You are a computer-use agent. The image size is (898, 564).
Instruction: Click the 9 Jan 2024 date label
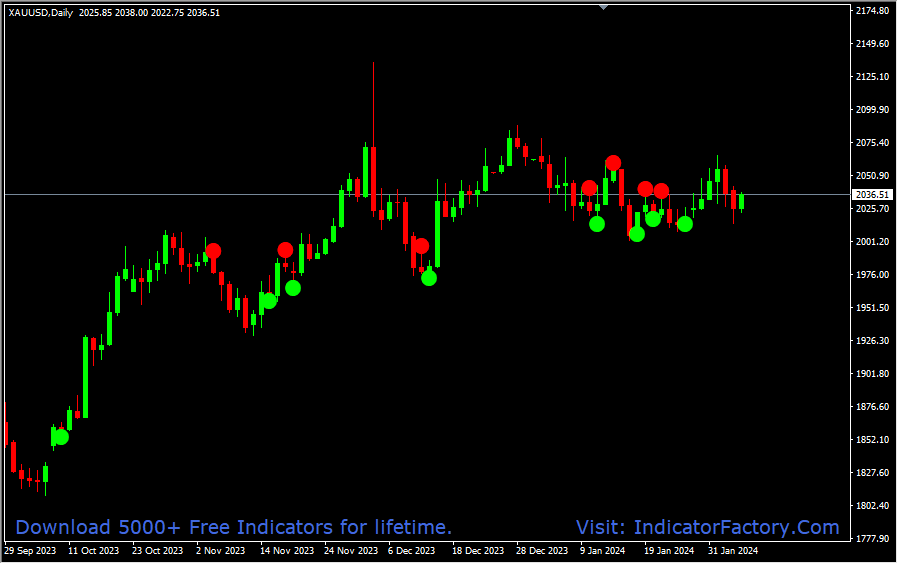tap(602, 551)
